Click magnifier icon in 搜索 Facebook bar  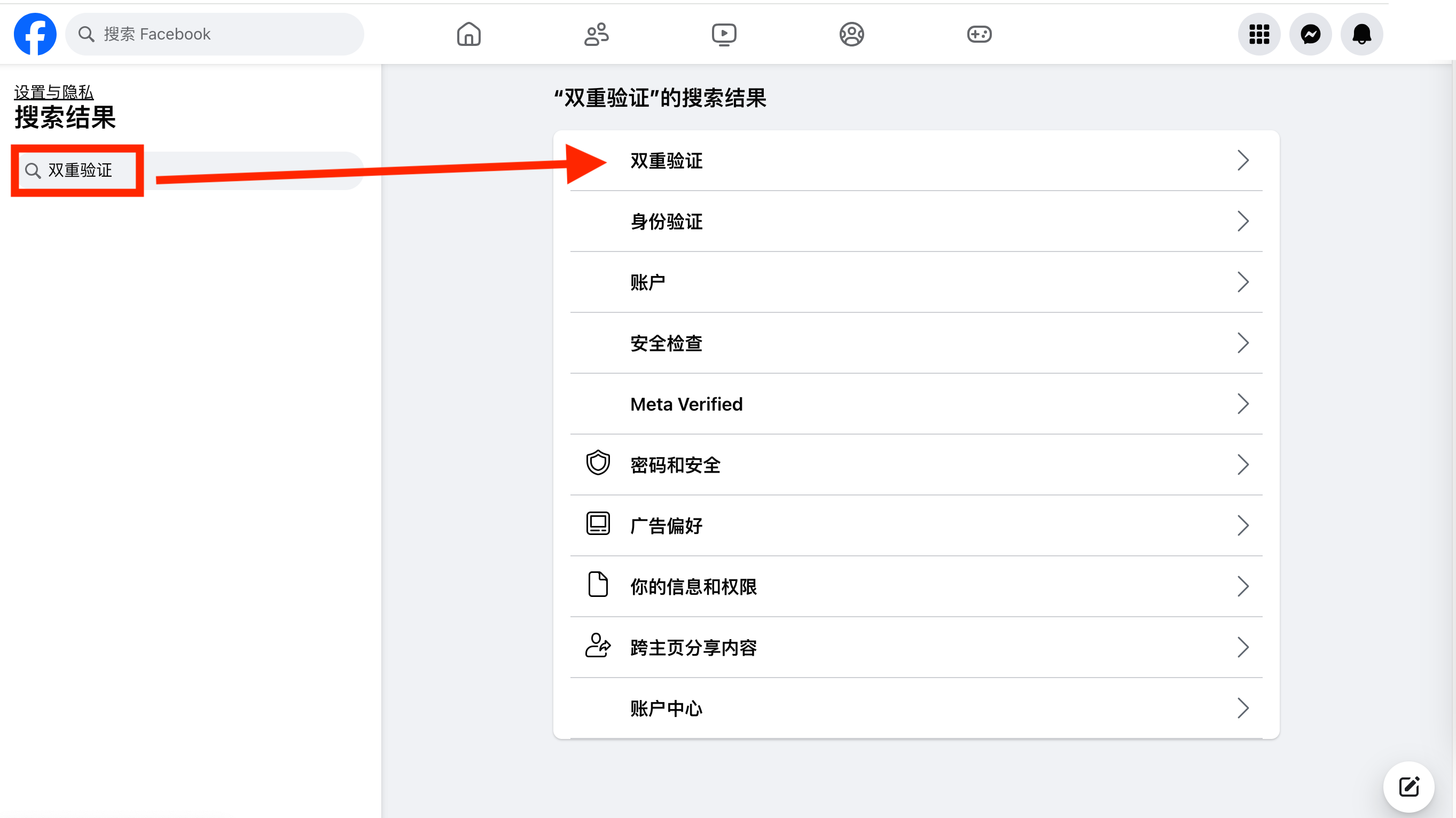86,34
